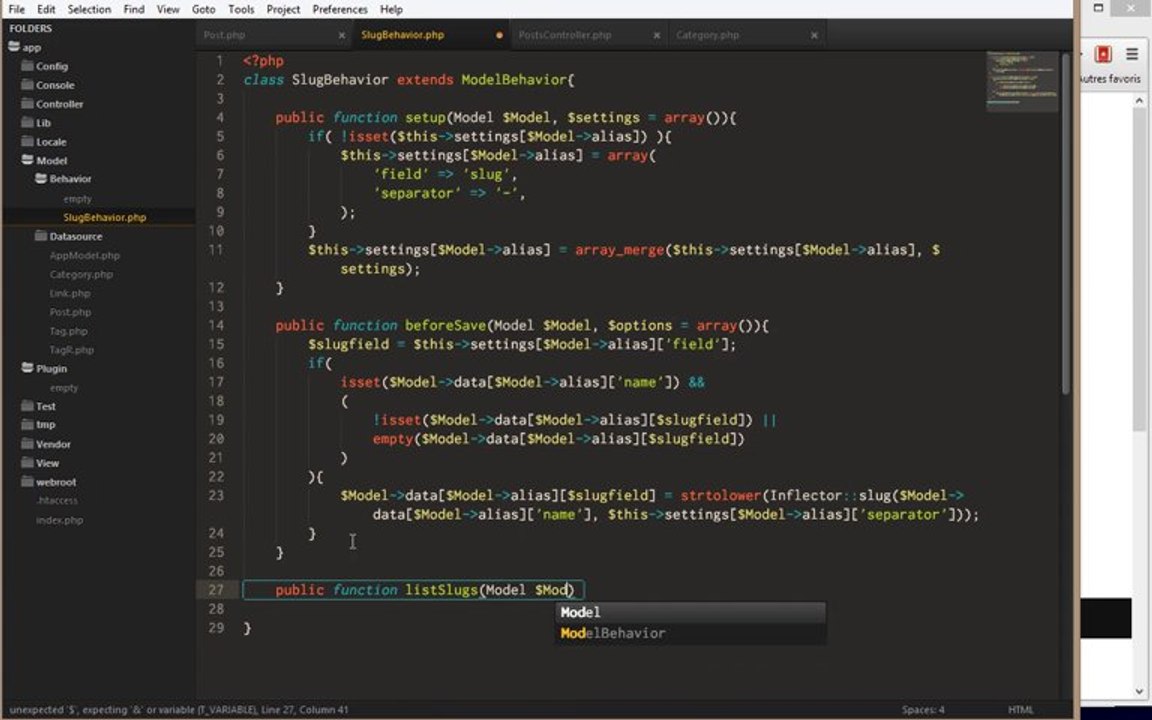Choose Model from the autocomplete popup
1152x720 pixels.
(x=690, y=613)
